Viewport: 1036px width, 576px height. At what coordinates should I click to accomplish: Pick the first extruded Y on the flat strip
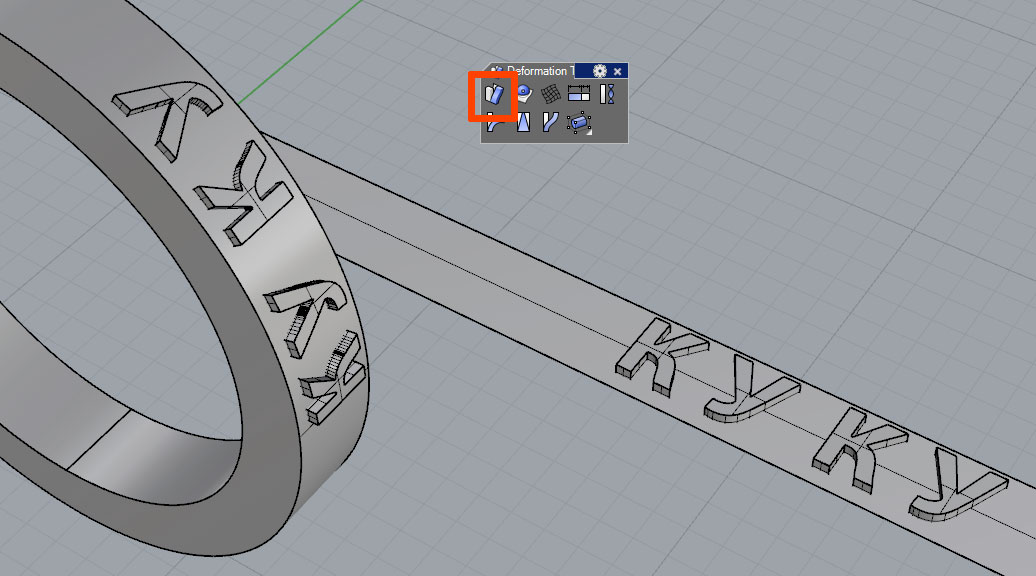[x=748, y=396]
